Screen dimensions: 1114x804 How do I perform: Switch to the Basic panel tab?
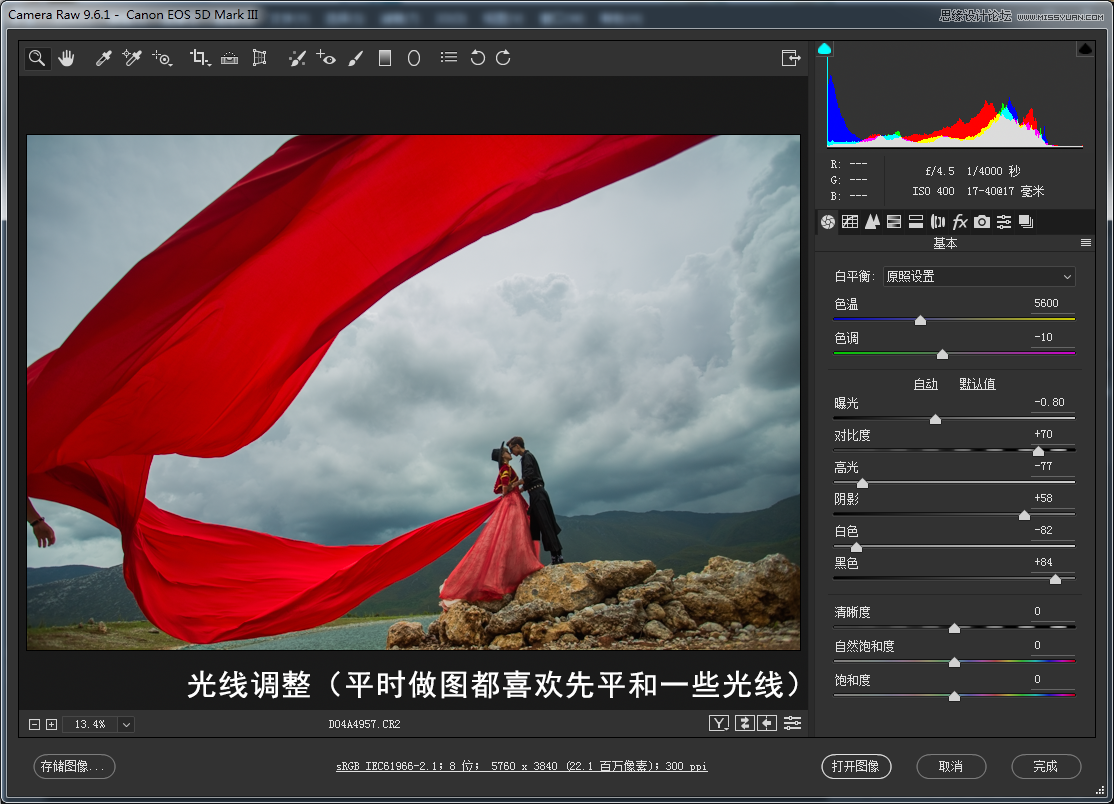(x=828, y=222)
